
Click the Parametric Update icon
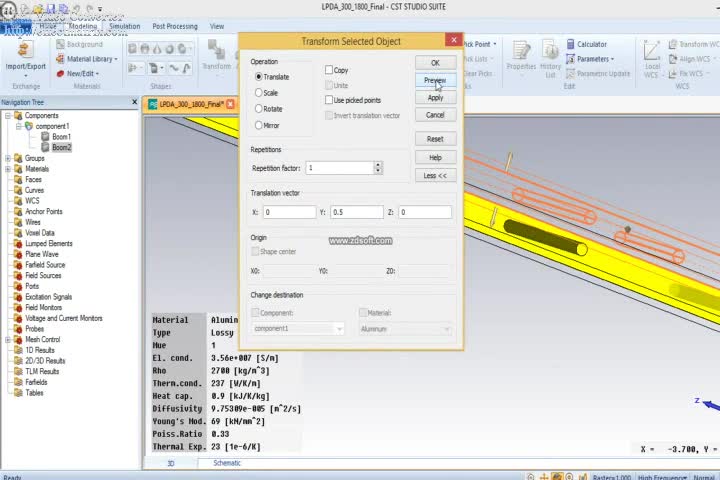570,73
